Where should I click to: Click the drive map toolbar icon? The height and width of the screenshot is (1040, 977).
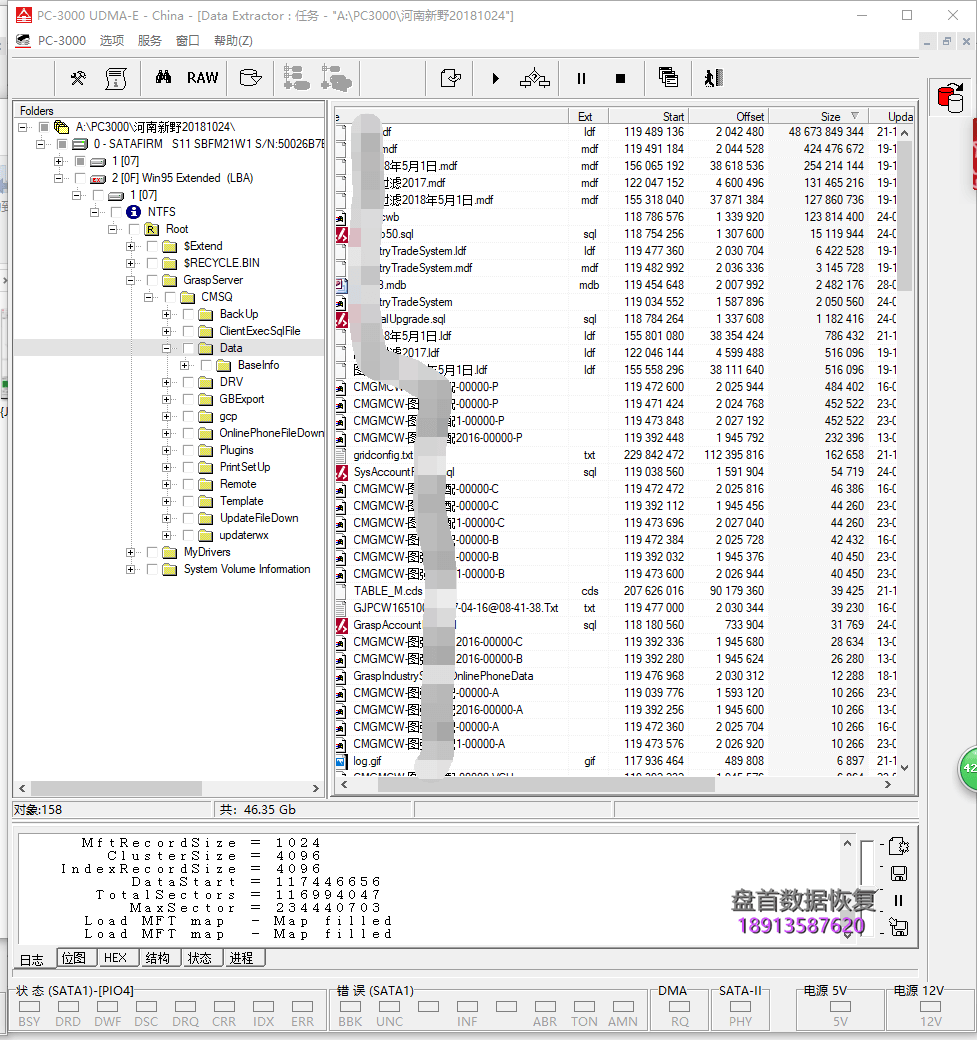coord(250,78)
